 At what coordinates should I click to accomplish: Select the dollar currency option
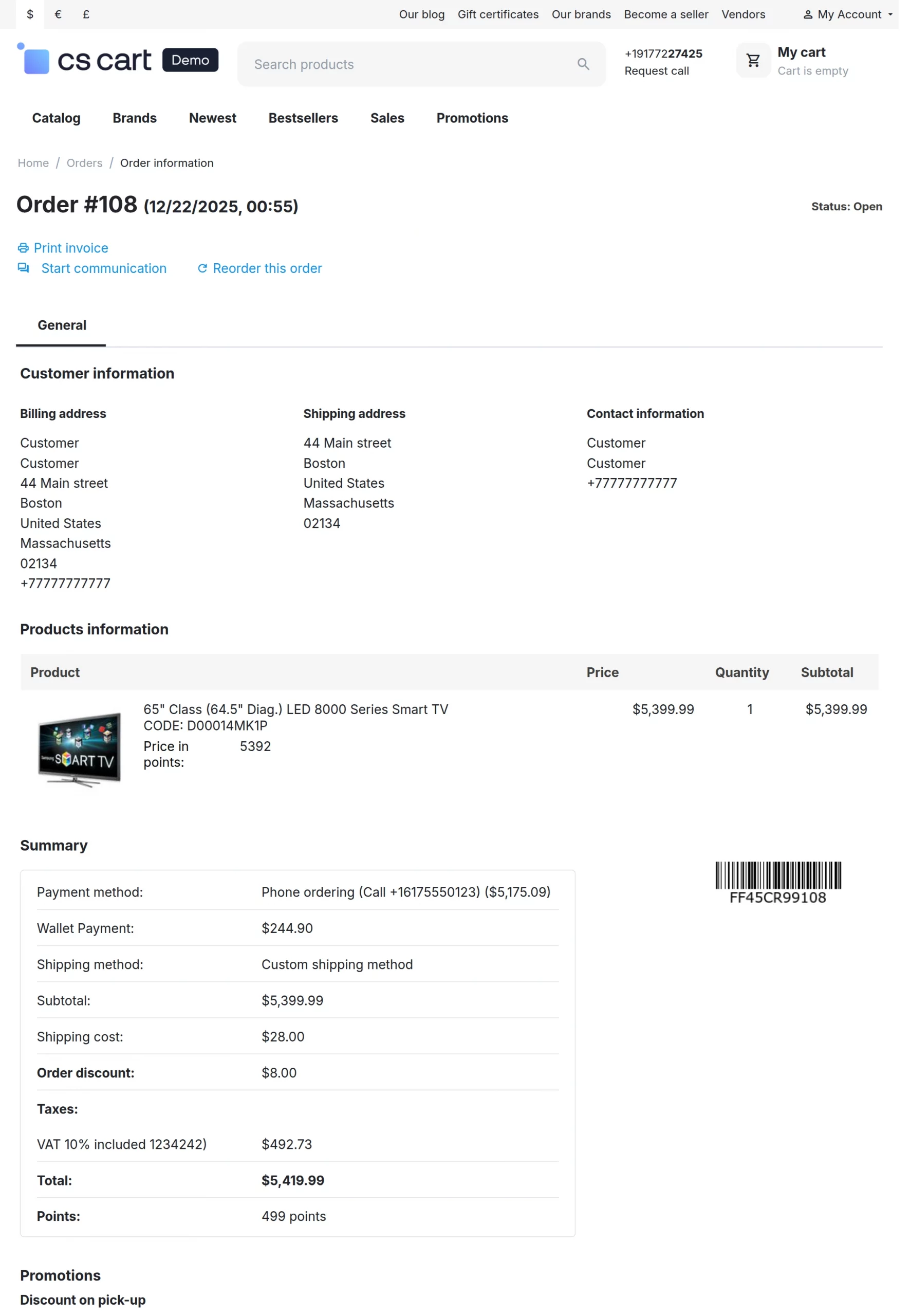click(30, 14)
